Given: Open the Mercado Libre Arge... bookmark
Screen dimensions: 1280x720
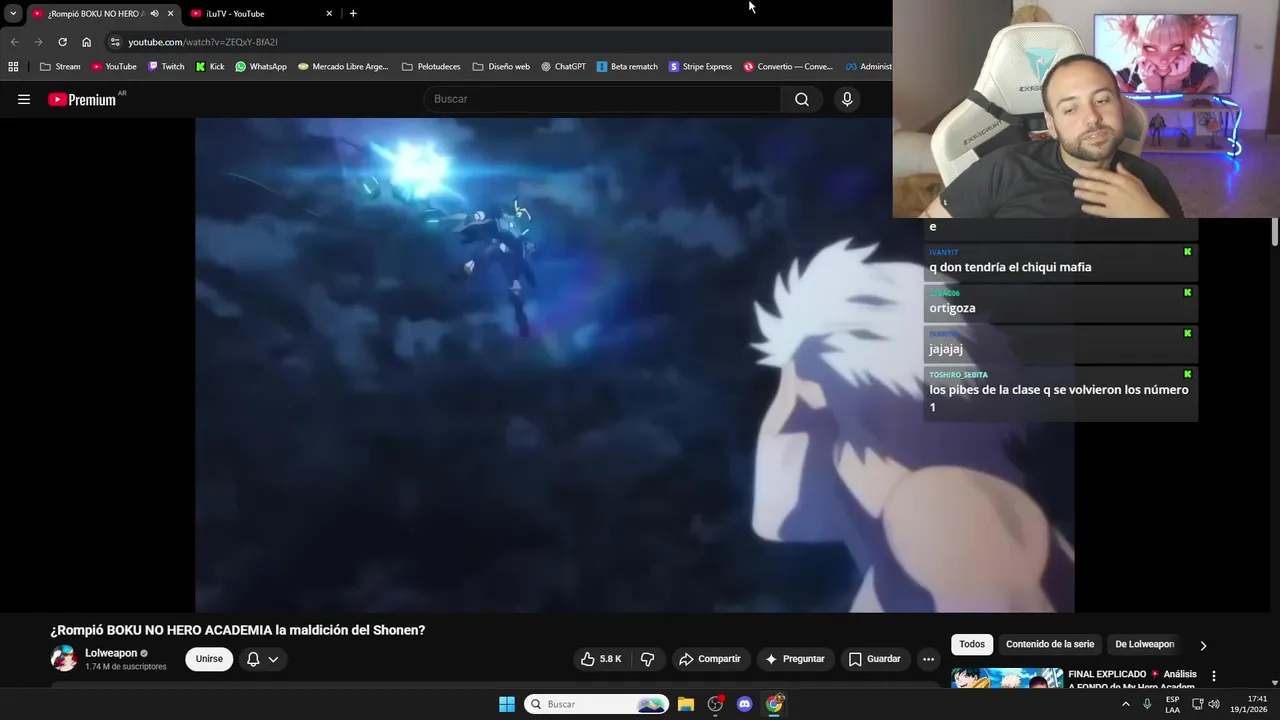Looking at the screenshot, I should pyautogui.click(x=343, y=67).
